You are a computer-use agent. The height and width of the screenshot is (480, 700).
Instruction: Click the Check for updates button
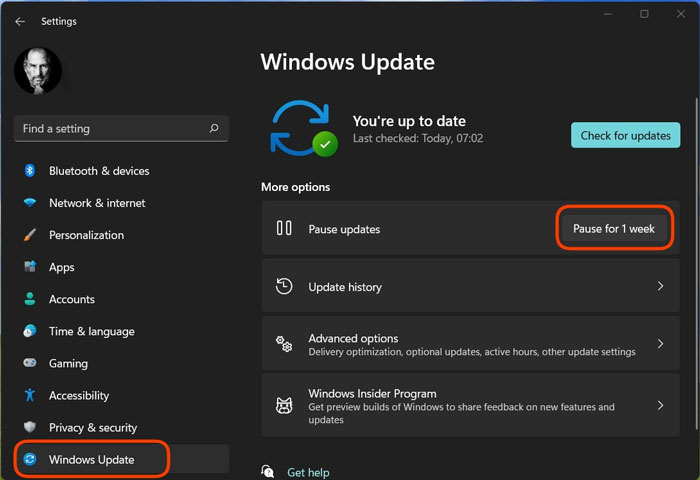coord(625,135)
